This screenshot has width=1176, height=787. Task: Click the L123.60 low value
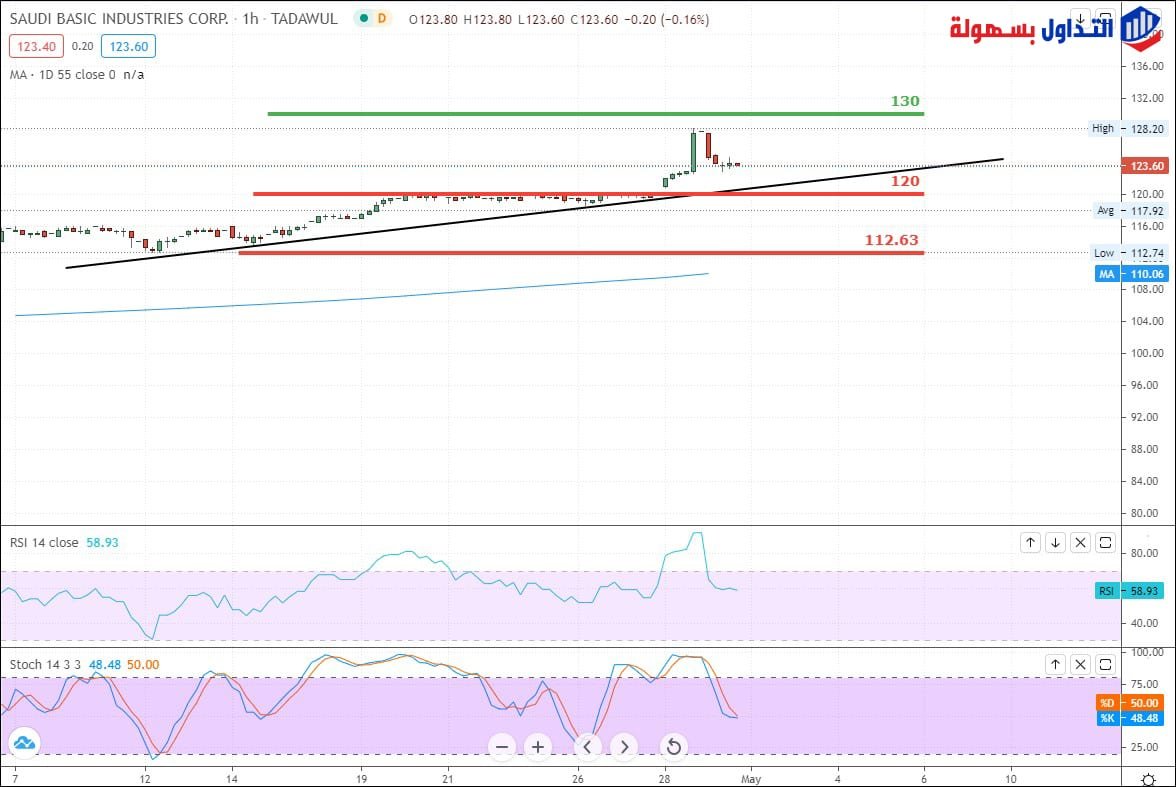[541, 20]
